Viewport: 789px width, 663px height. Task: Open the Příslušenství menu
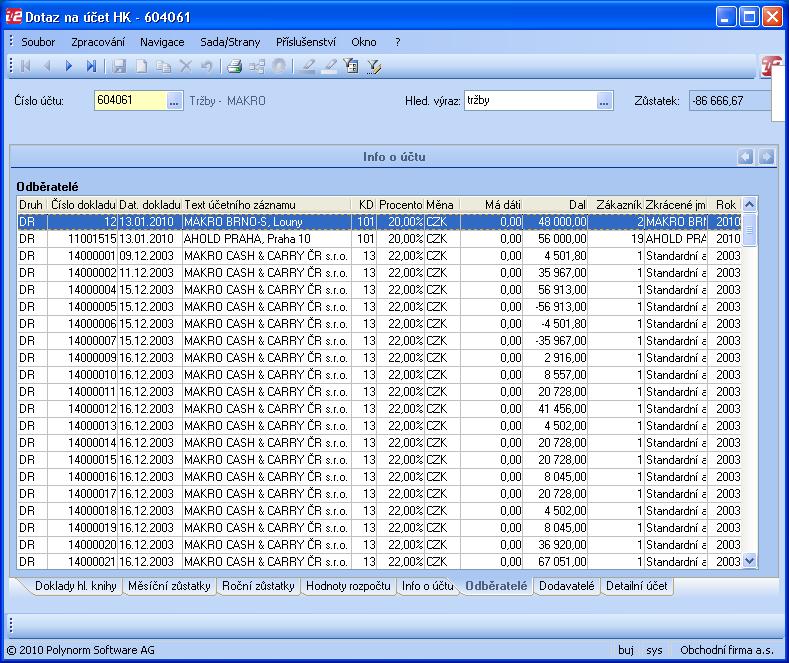tap(305, 42)
